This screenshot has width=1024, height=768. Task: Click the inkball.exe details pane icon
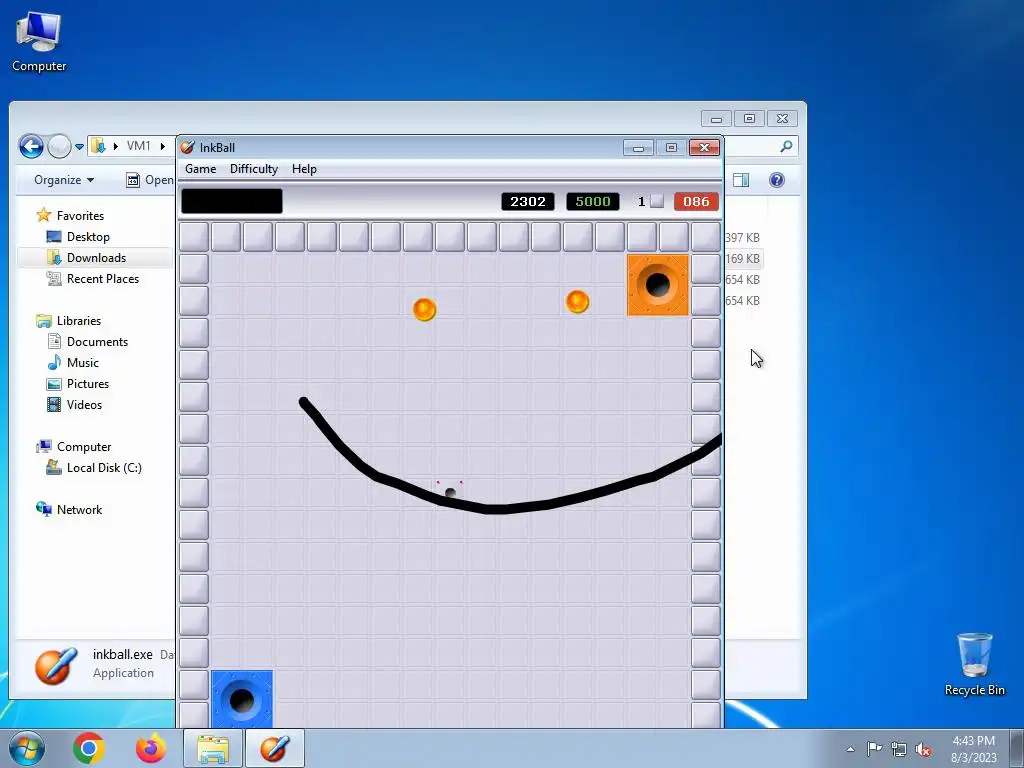click(x=56, y=666)
